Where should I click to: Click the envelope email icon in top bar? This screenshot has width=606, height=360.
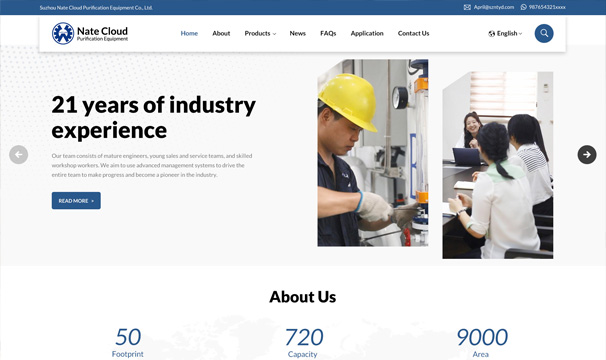pyautogui.click(x=467, y=7)
